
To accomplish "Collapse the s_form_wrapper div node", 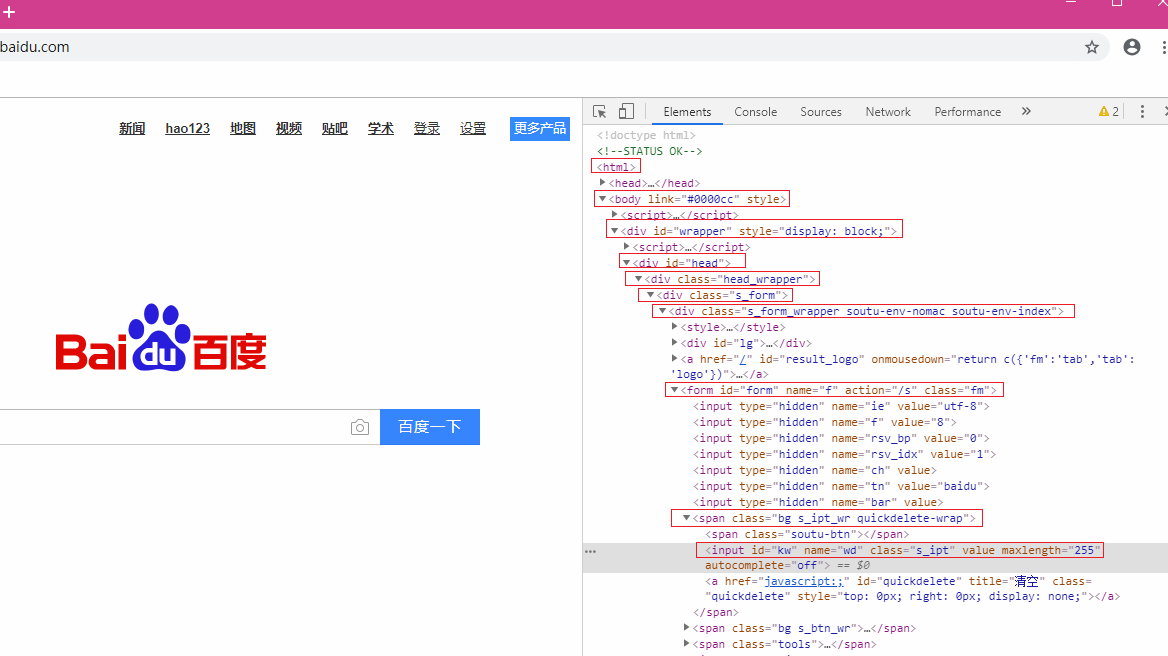I will 662,311.
